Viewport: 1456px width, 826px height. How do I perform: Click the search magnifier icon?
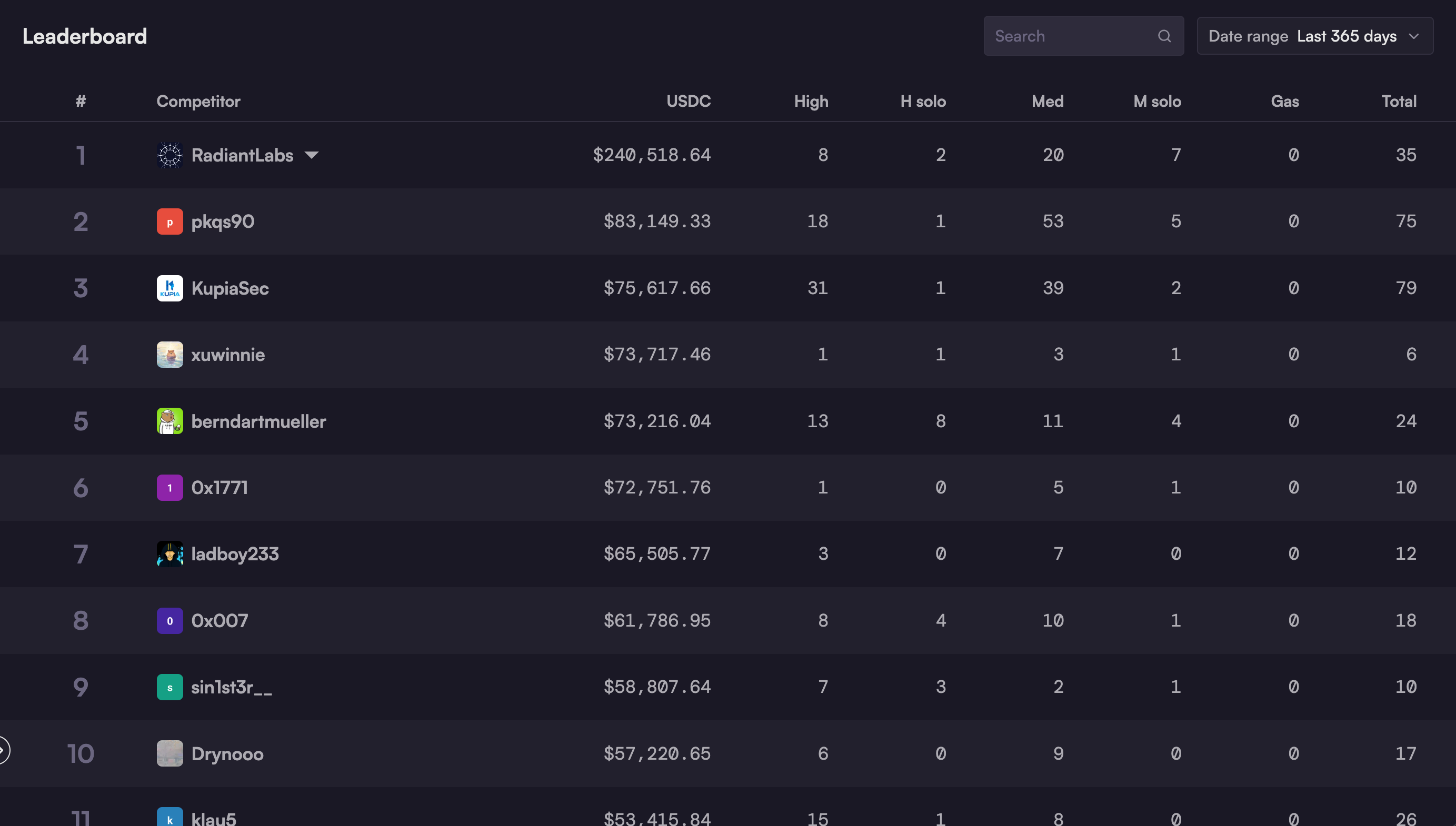point(1164,36)
